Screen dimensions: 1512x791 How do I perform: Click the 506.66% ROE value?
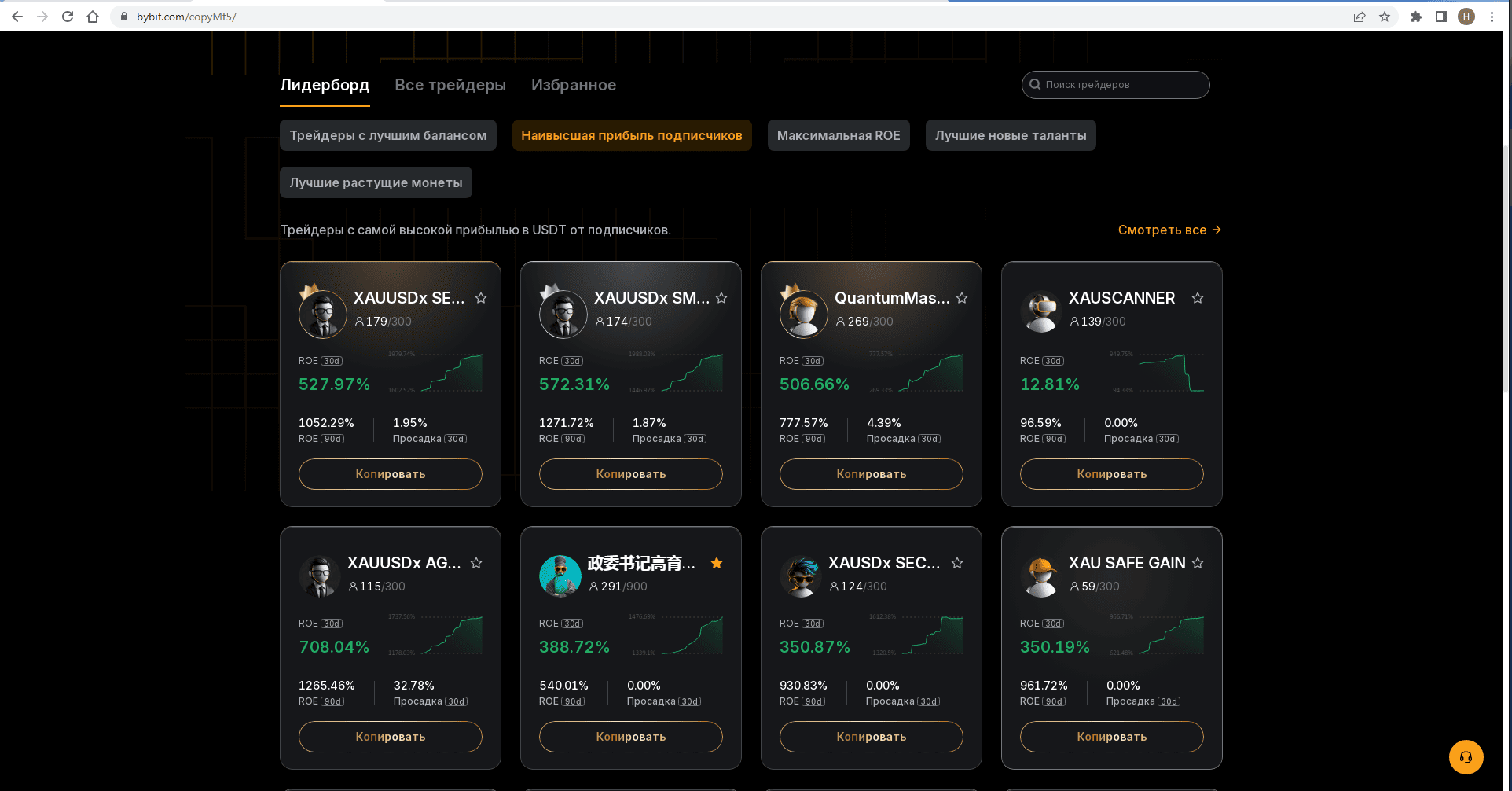click(x=815, y=384)
